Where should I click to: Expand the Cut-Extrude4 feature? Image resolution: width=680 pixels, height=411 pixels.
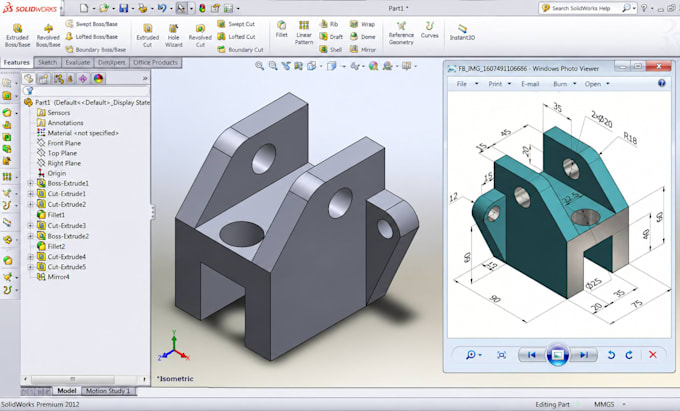point(30,257)
